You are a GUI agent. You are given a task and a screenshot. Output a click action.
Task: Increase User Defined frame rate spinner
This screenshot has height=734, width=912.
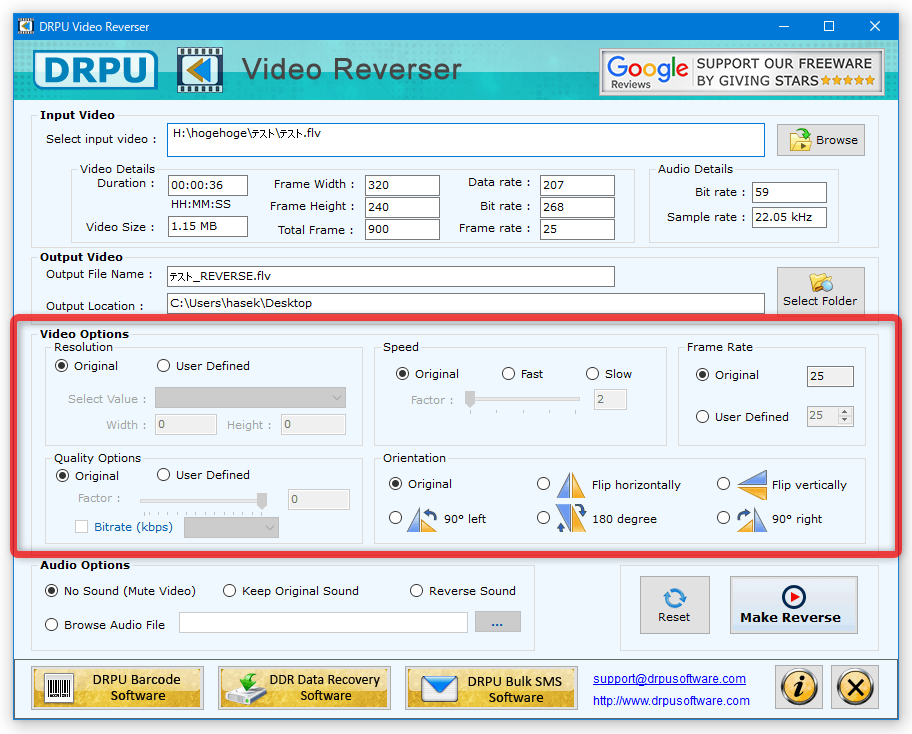pos(845,412)
